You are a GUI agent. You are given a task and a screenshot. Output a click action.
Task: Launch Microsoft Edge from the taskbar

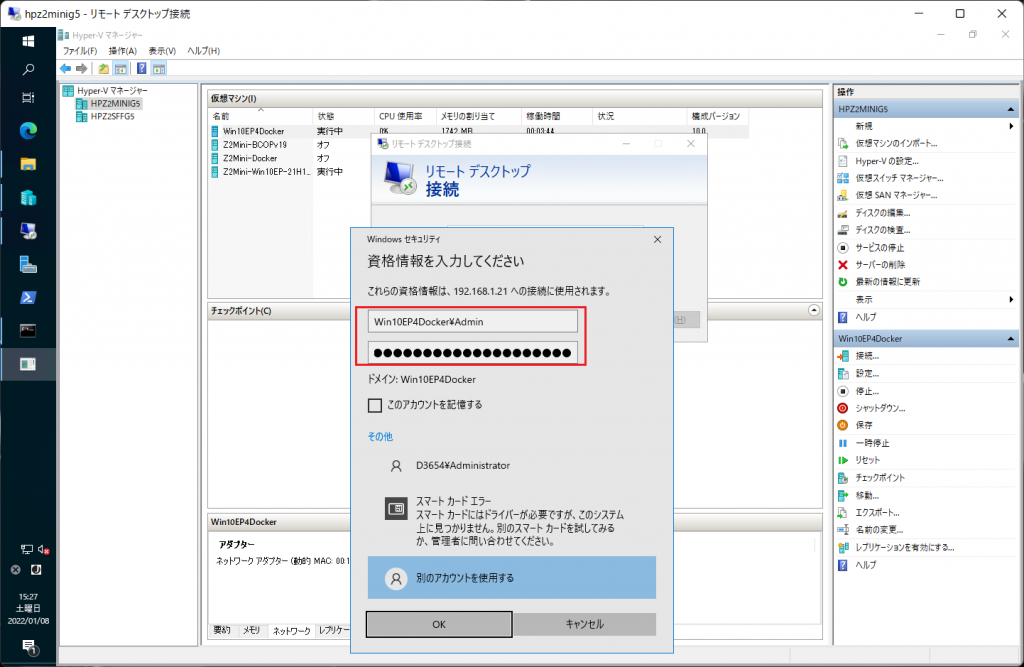28,131
